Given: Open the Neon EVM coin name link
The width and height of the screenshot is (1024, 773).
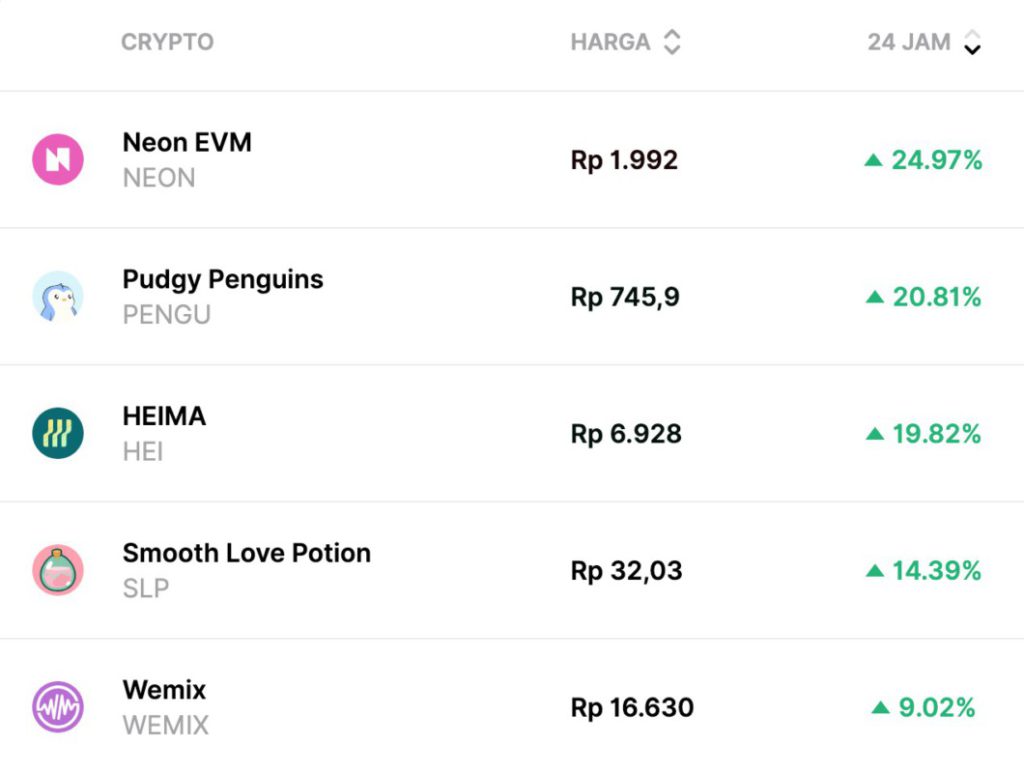Looking at the screenshot, I should 187,142.
